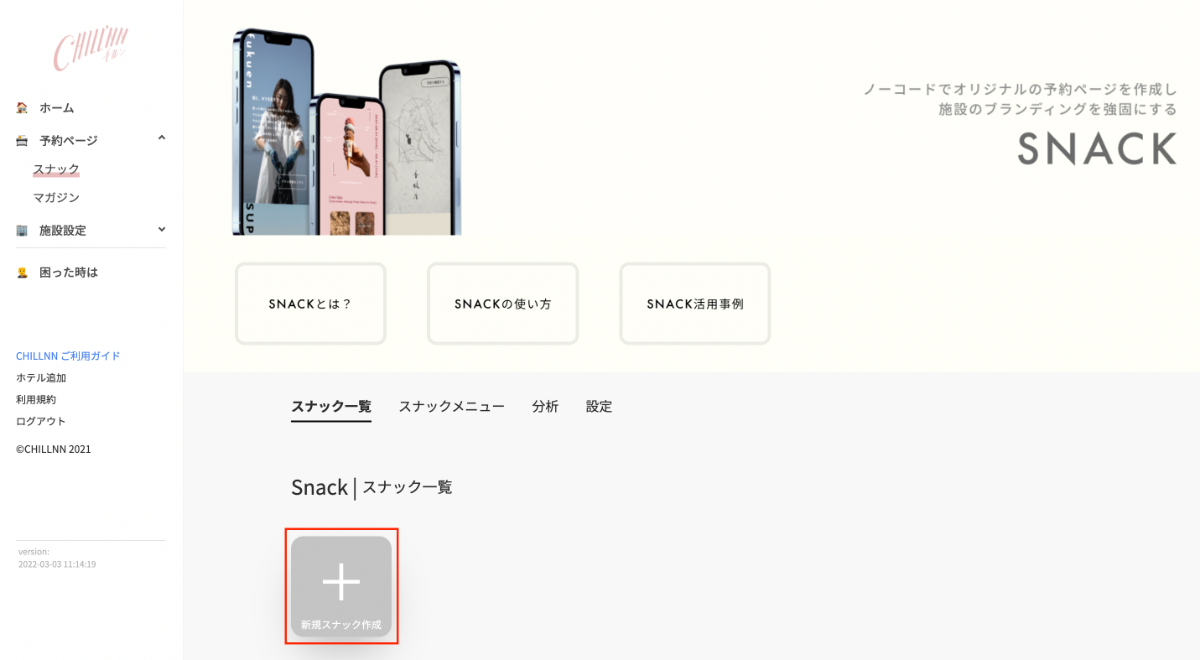Viewport: 1200px width, 660px height.
Task: Select the スナック一覧 tab
Action: 331,407
